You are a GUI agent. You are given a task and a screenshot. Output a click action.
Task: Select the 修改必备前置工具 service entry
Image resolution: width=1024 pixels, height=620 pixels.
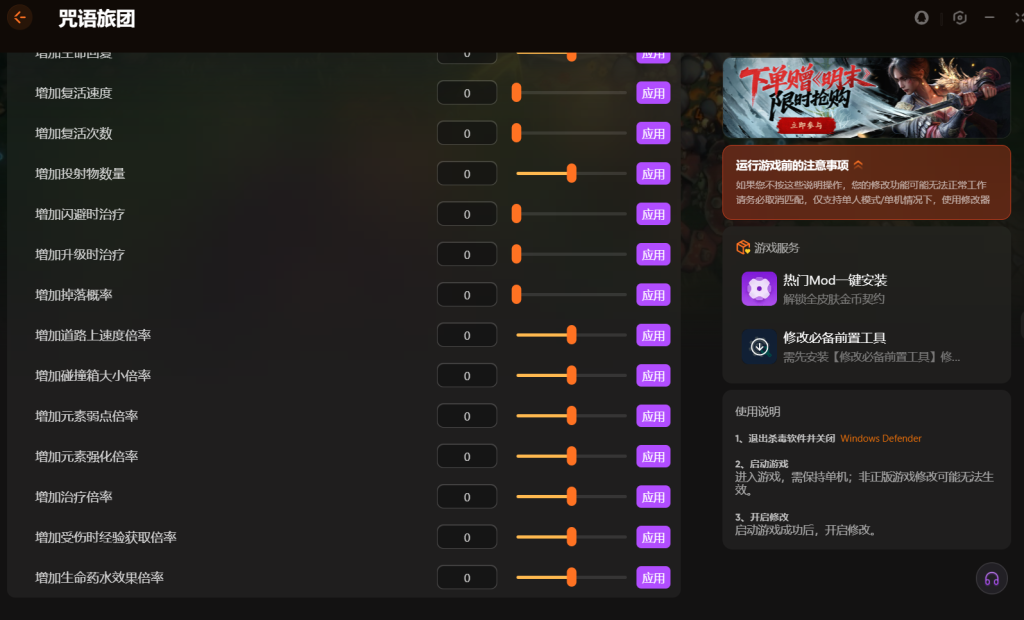[x=867, y=346]
